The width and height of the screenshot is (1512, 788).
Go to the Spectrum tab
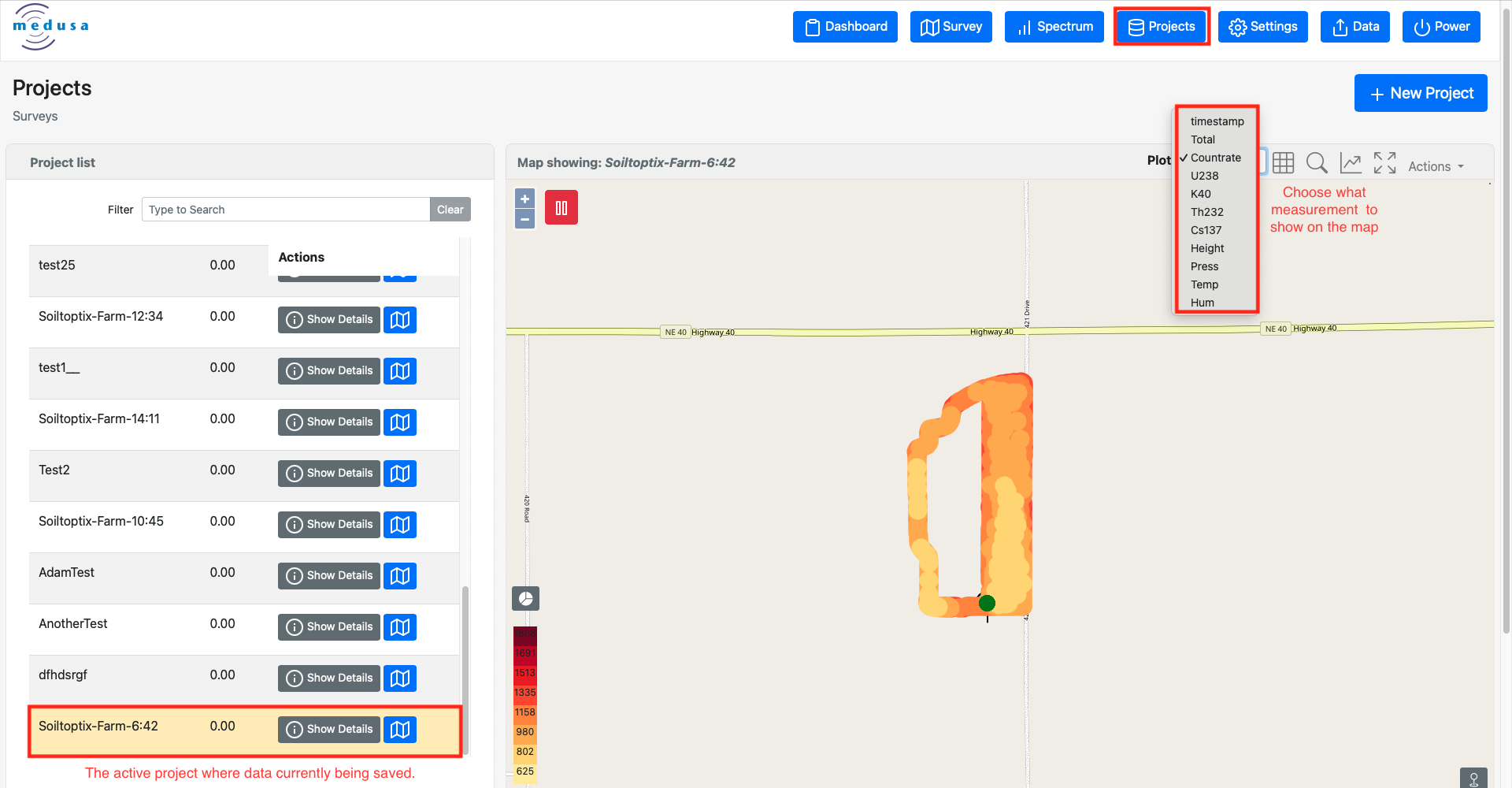tap(1054, 27)
